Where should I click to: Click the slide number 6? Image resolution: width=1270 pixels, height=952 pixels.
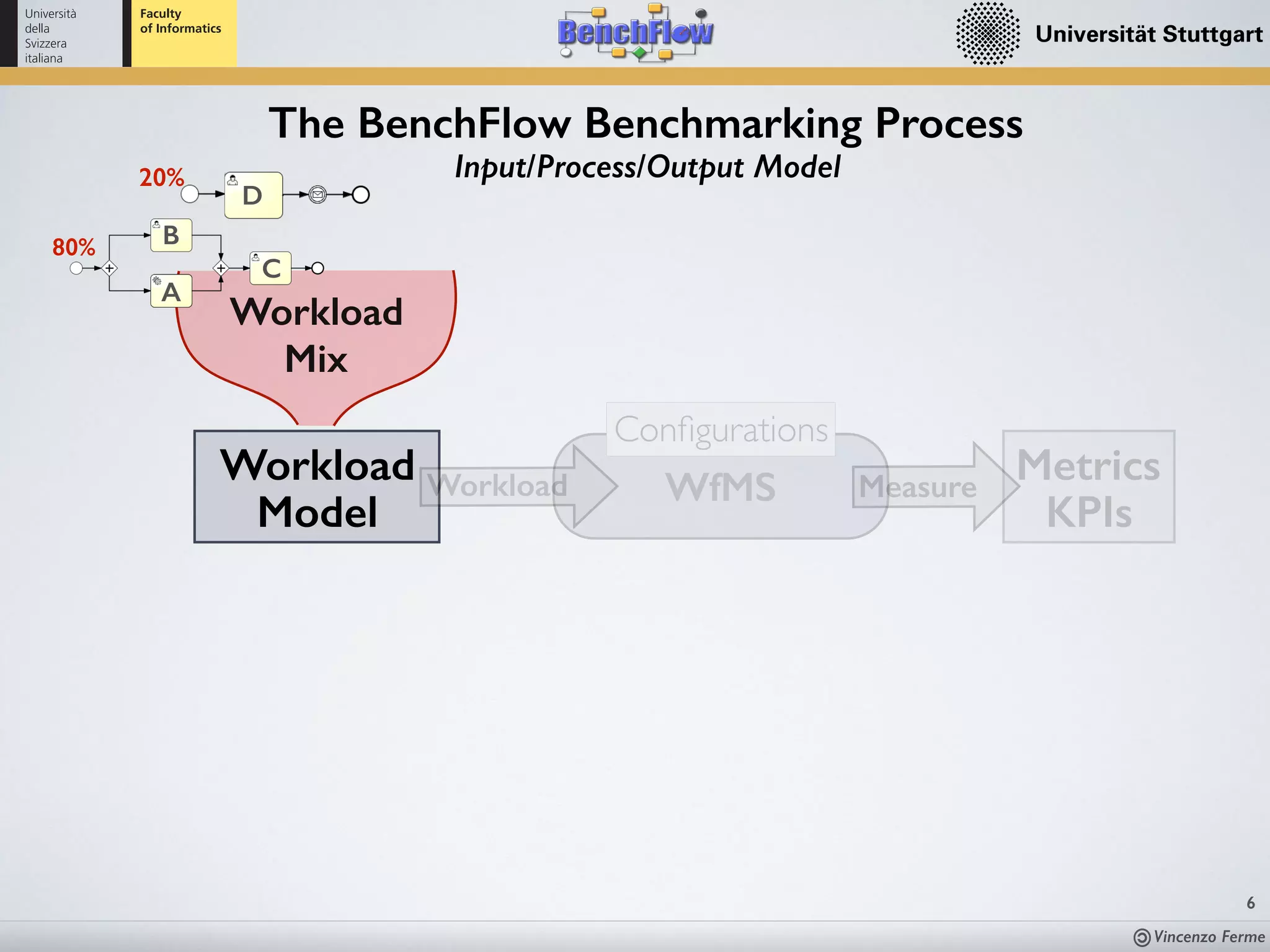point(1251,903)
